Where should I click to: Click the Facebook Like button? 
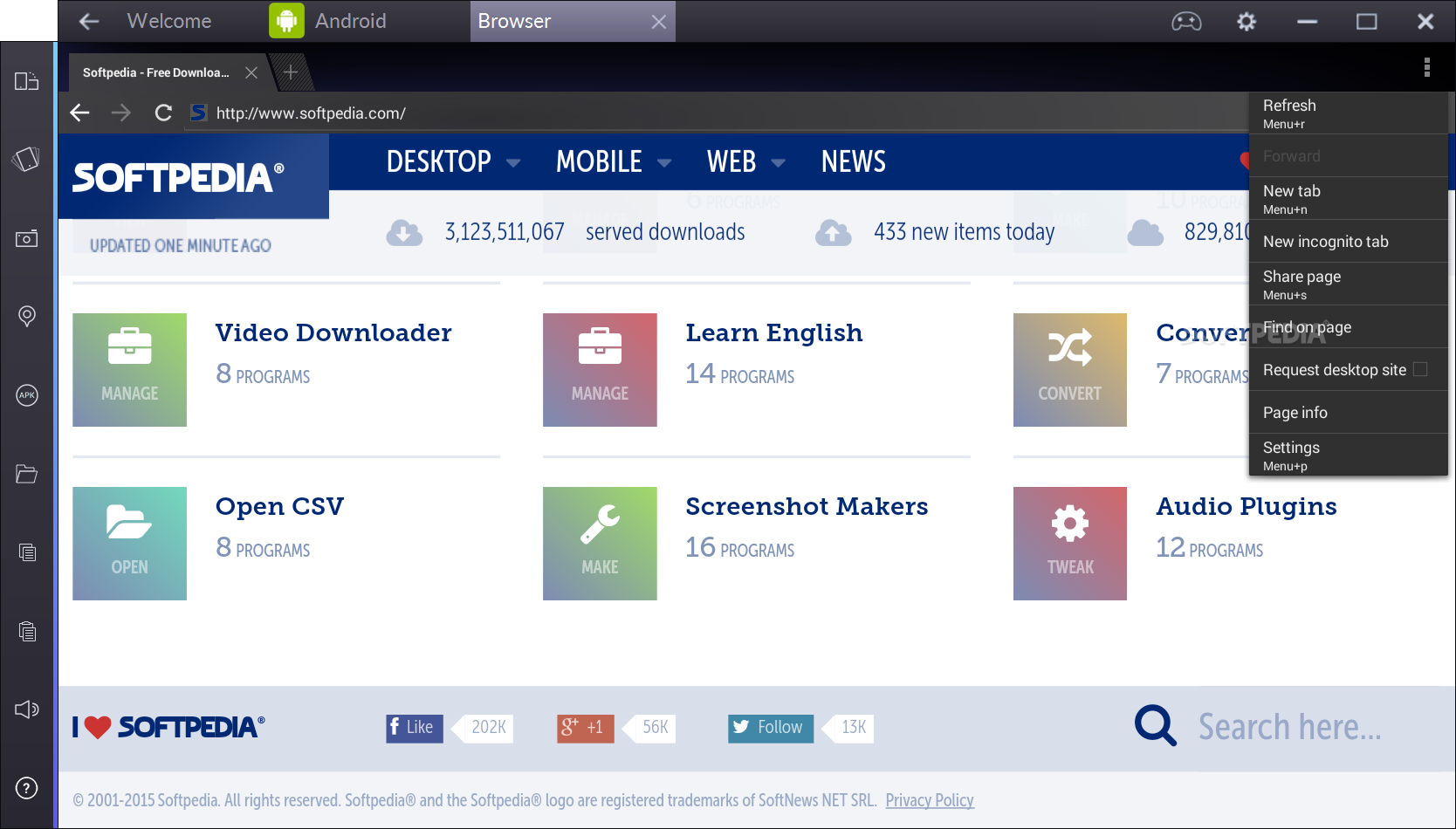pyautogui.click(x=415, y=728)
